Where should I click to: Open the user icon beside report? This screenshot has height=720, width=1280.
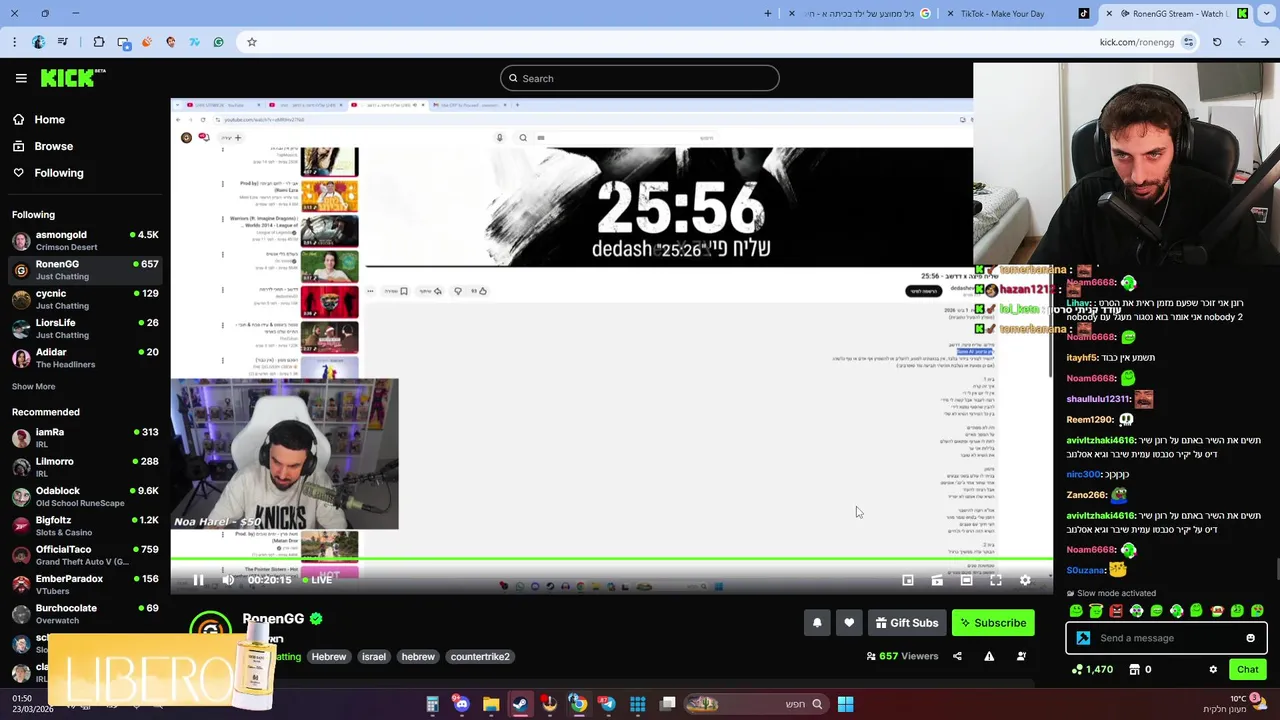(1021, 656)
